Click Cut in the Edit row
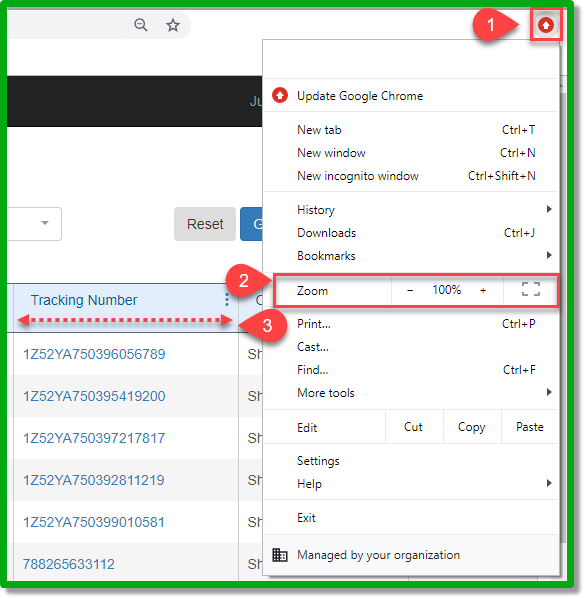 pyautogui.click(x=413, y=427)
